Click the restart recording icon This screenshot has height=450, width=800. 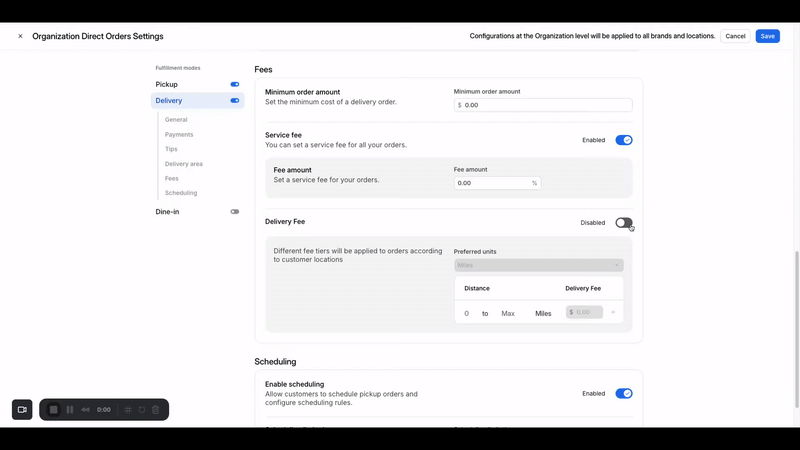coord(142,410)
